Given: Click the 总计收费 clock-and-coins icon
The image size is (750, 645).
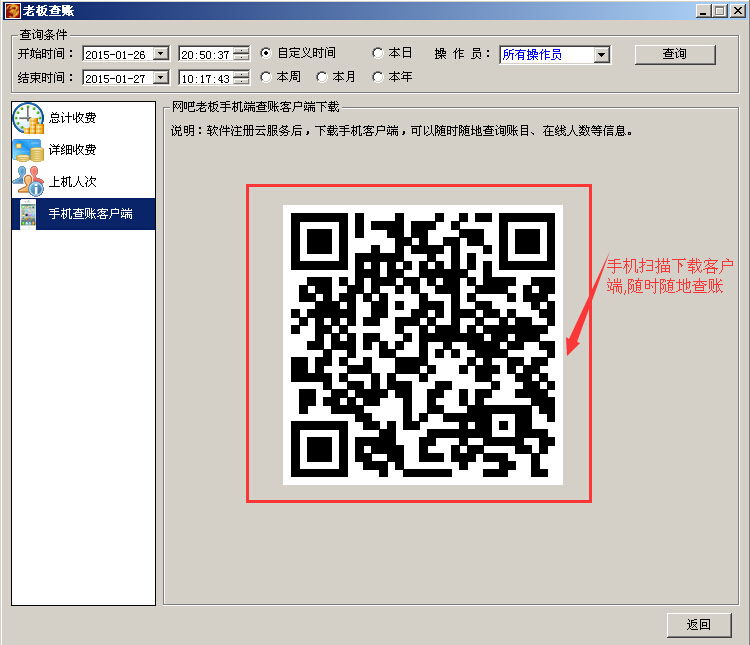Looking at the screenshot, I should [x=28, y=118].
